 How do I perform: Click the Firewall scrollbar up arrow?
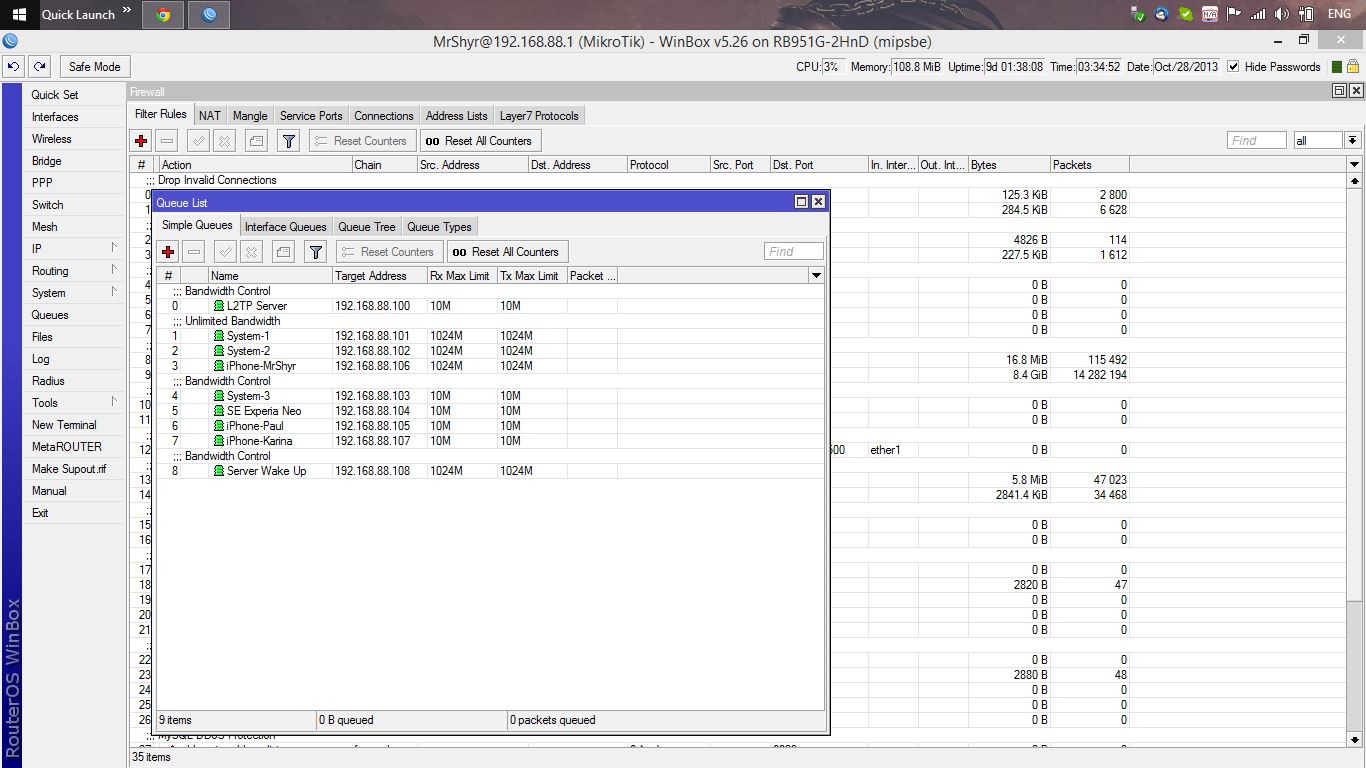tap(1355, 181)
